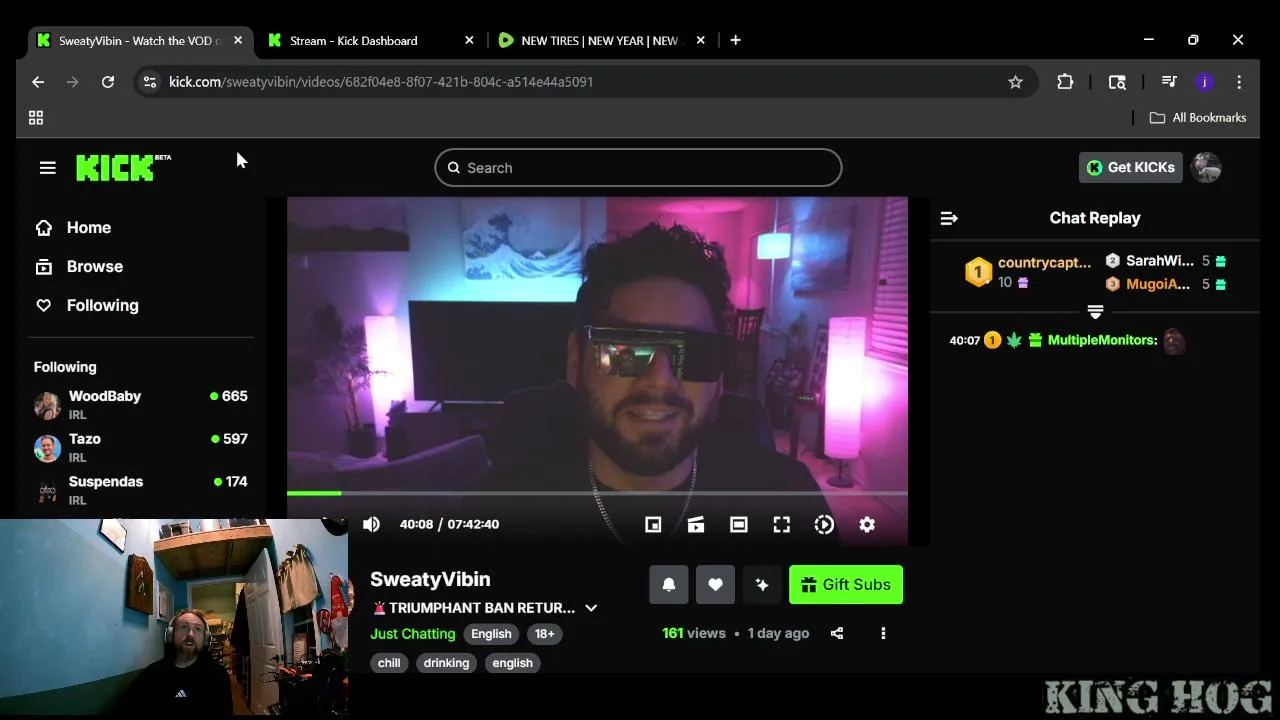Click MultipleMonitors chat username

click(x=1102, y=340)
